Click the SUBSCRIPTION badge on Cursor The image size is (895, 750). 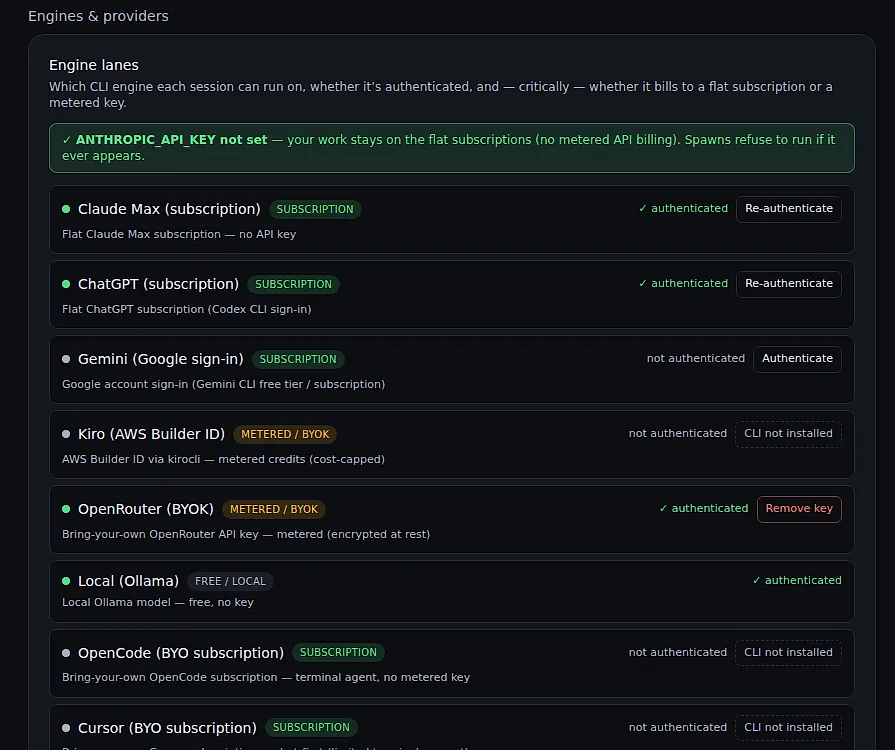click(311, 728)
